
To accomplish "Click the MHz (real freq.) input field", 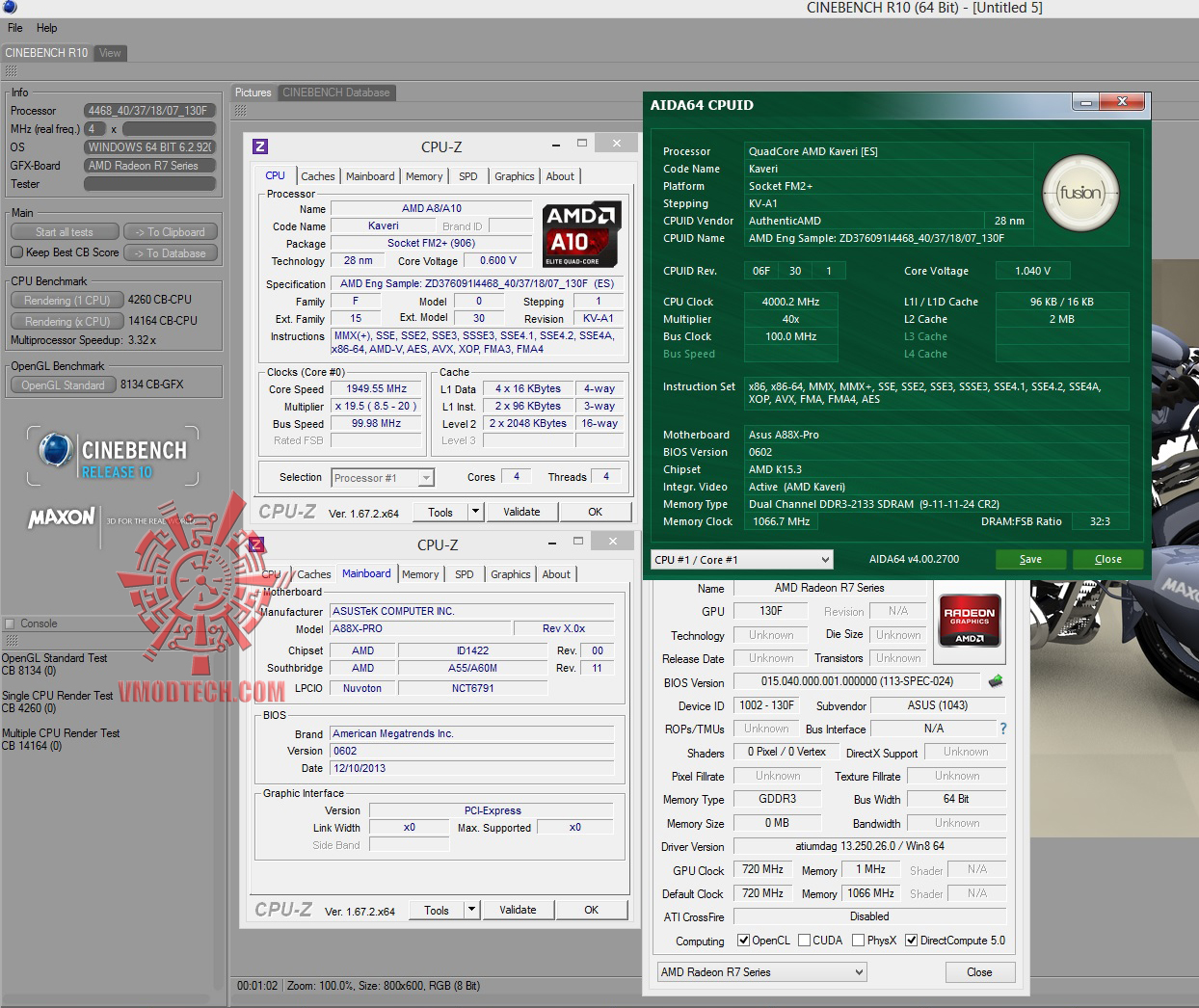I will click(94, 129).
